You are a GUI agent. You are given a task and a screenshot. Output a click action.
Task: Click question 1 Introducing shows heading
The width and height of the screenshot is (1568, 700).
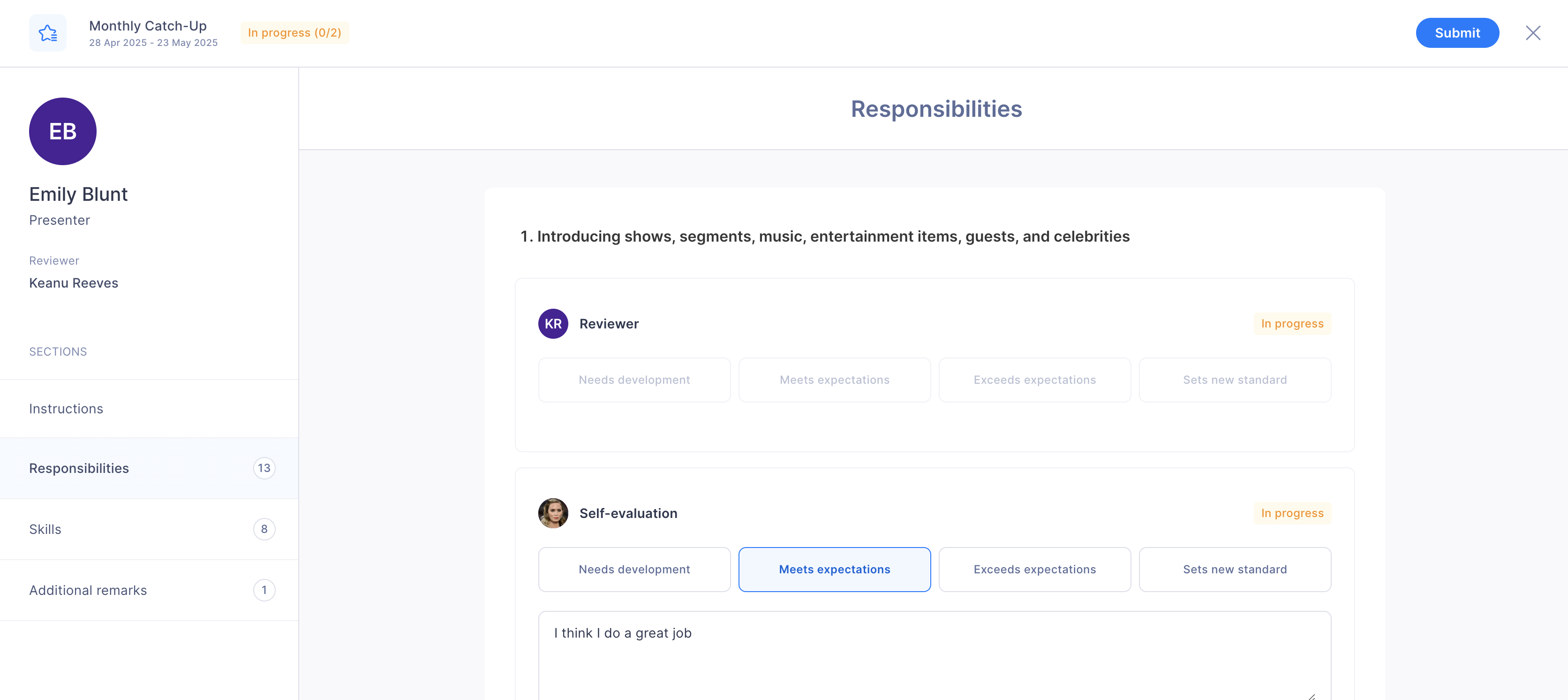[x=825, y=236]
